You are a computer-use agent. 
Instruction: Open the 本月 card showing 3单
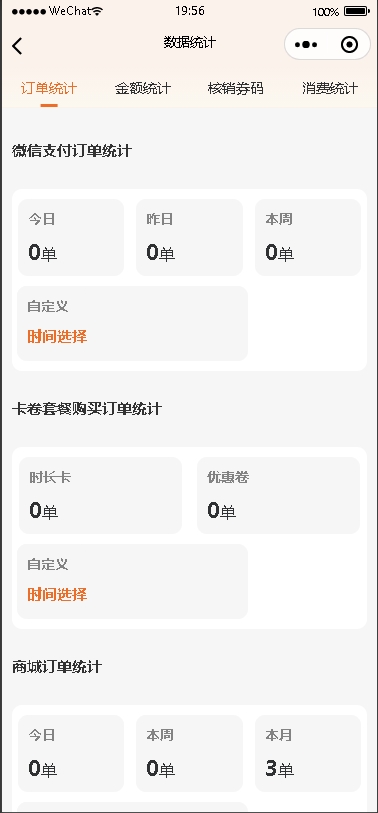[x=308, y=753]
